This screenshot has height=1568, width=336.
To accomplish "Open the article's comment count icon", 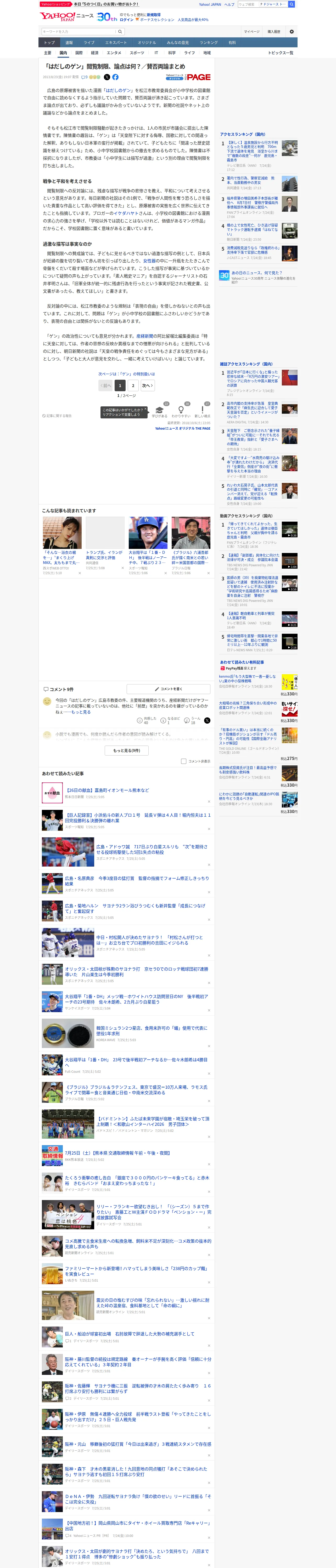I will [x=84, y=77].
